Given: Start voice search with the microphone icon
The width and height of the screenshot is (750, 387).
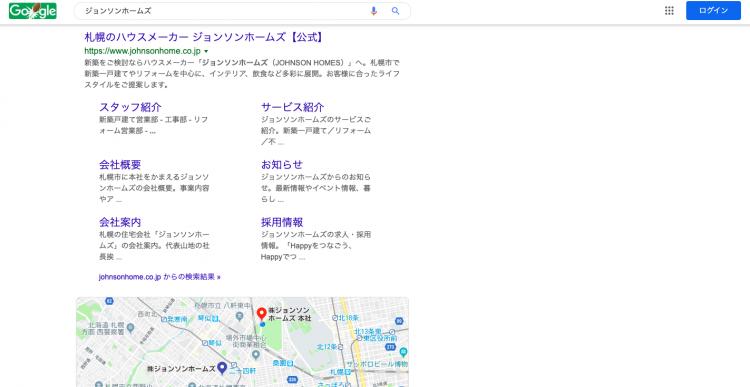Looking at the screenshot, I should (x=374, y=11).
